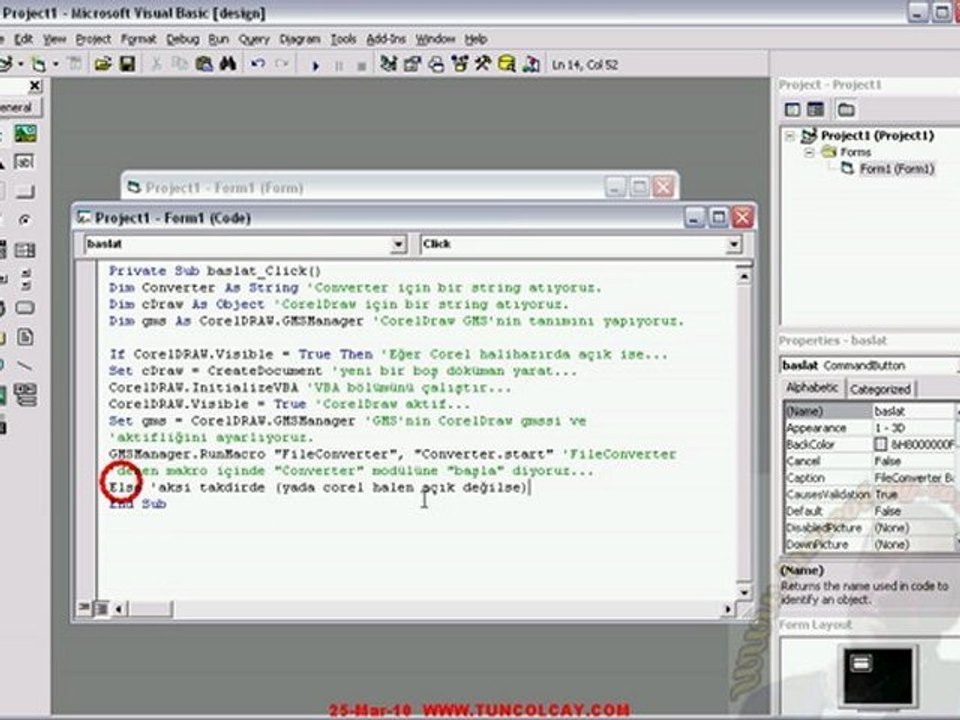Choose the OptionButton control in the toolbox
Viewport: 960px width, 720px height.
click(x=25, y=220)
